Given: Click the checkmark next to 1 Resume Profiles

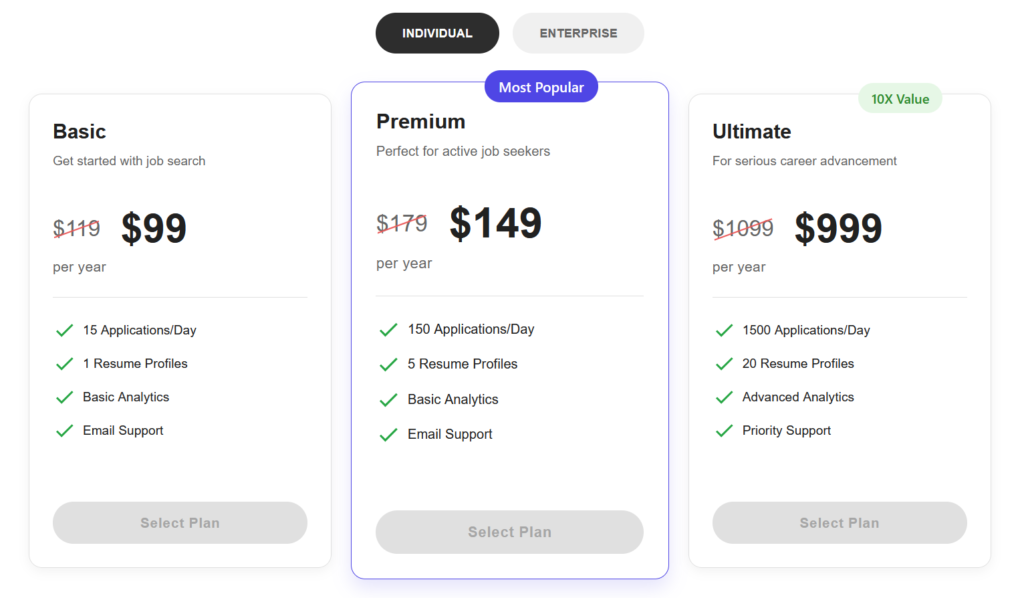Looking at the screenshot, I should (65, 363).
